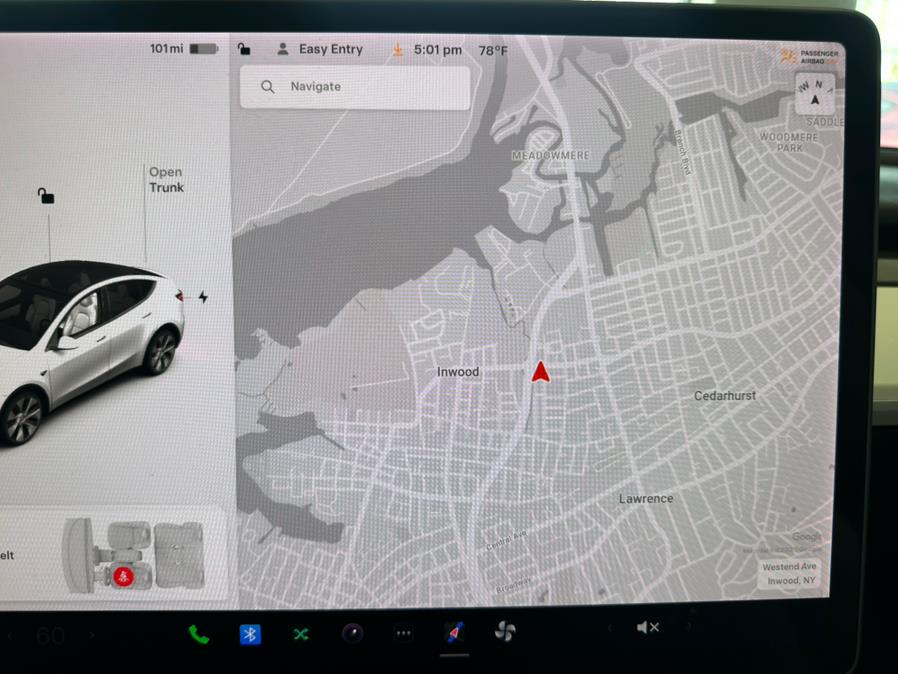Open the Easy Entry driver profile menu
Screen dimensions: 898x674
pyautogui.click(x=320, y=49)
